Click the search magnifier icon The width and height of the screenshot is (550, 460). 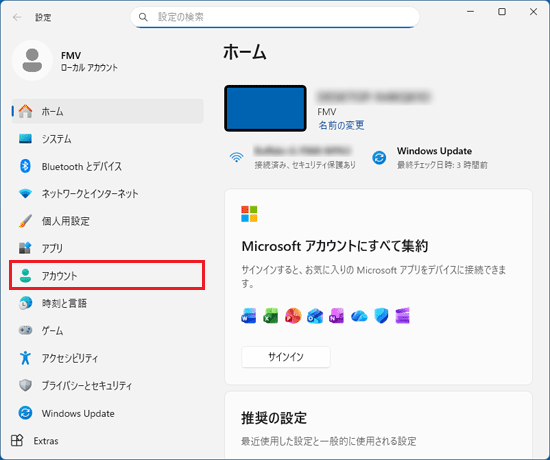[143, 17]
